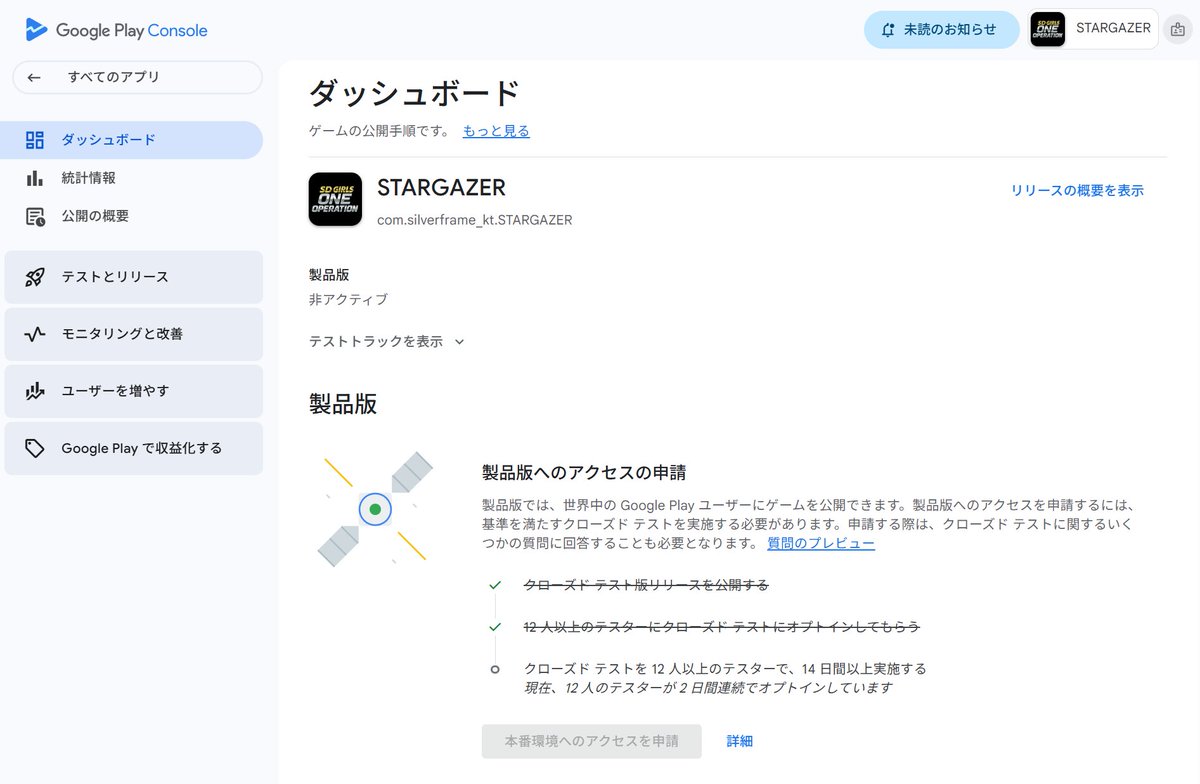Click the 製品版へのアクセスの申請 heading
The image size is (1200, 784).
click(584, 473)
